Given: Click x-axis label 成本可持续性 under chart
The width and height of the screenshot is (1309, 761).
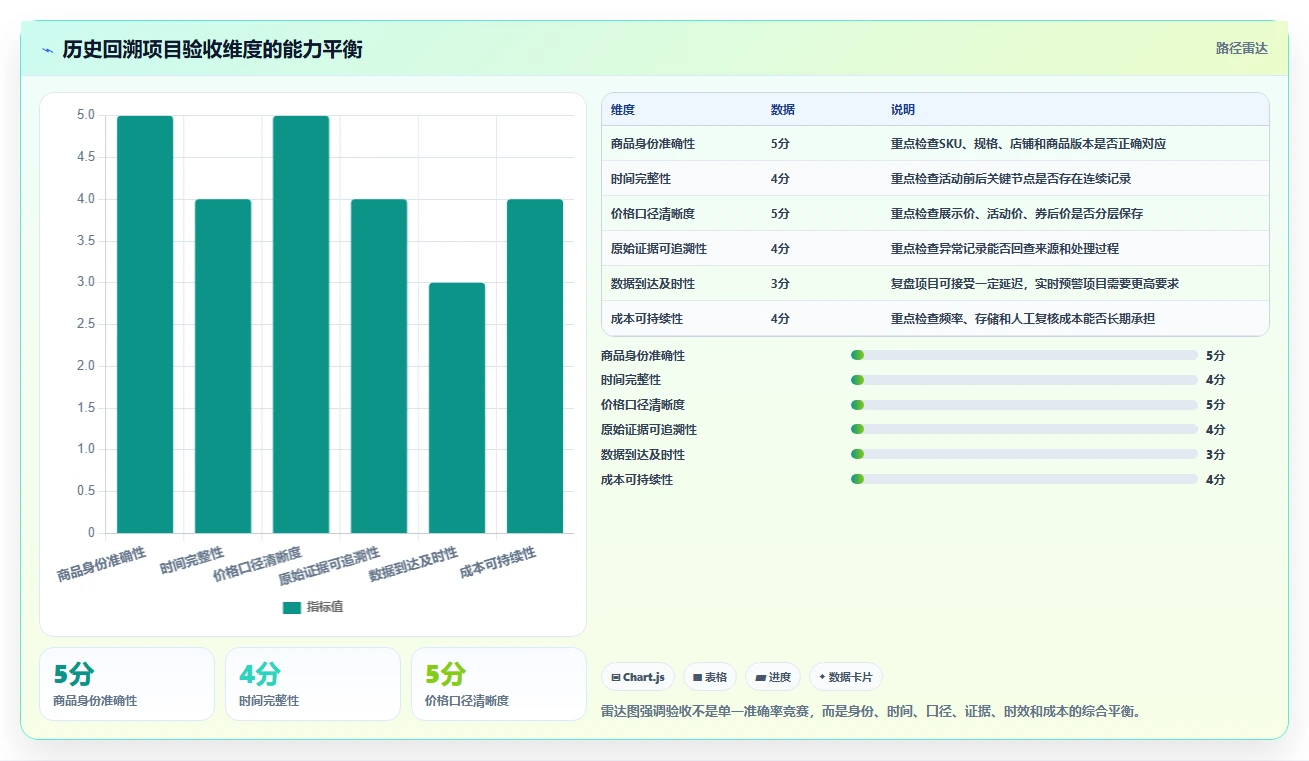Looking at the screenshot, I should (498, 564).
